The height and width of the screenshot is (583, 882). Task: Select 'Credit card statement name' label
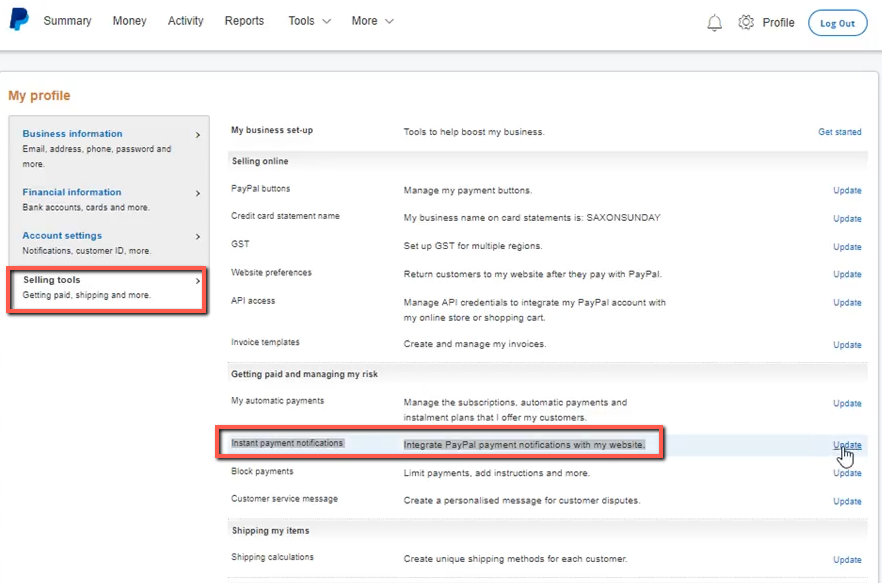click(x=285, y=216)
